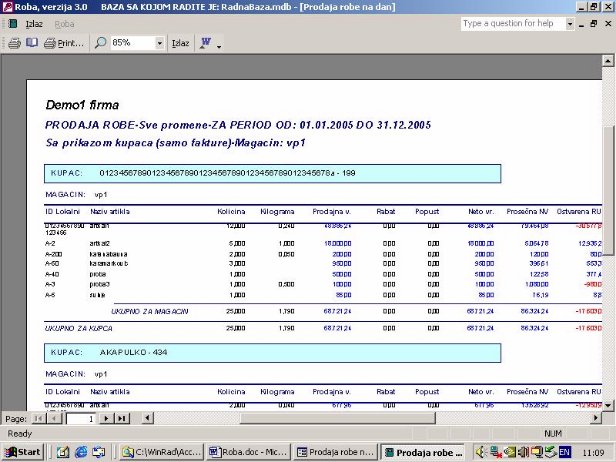Click the Word export icon
This screenshot has width=616, height=462.
[206, 43]
